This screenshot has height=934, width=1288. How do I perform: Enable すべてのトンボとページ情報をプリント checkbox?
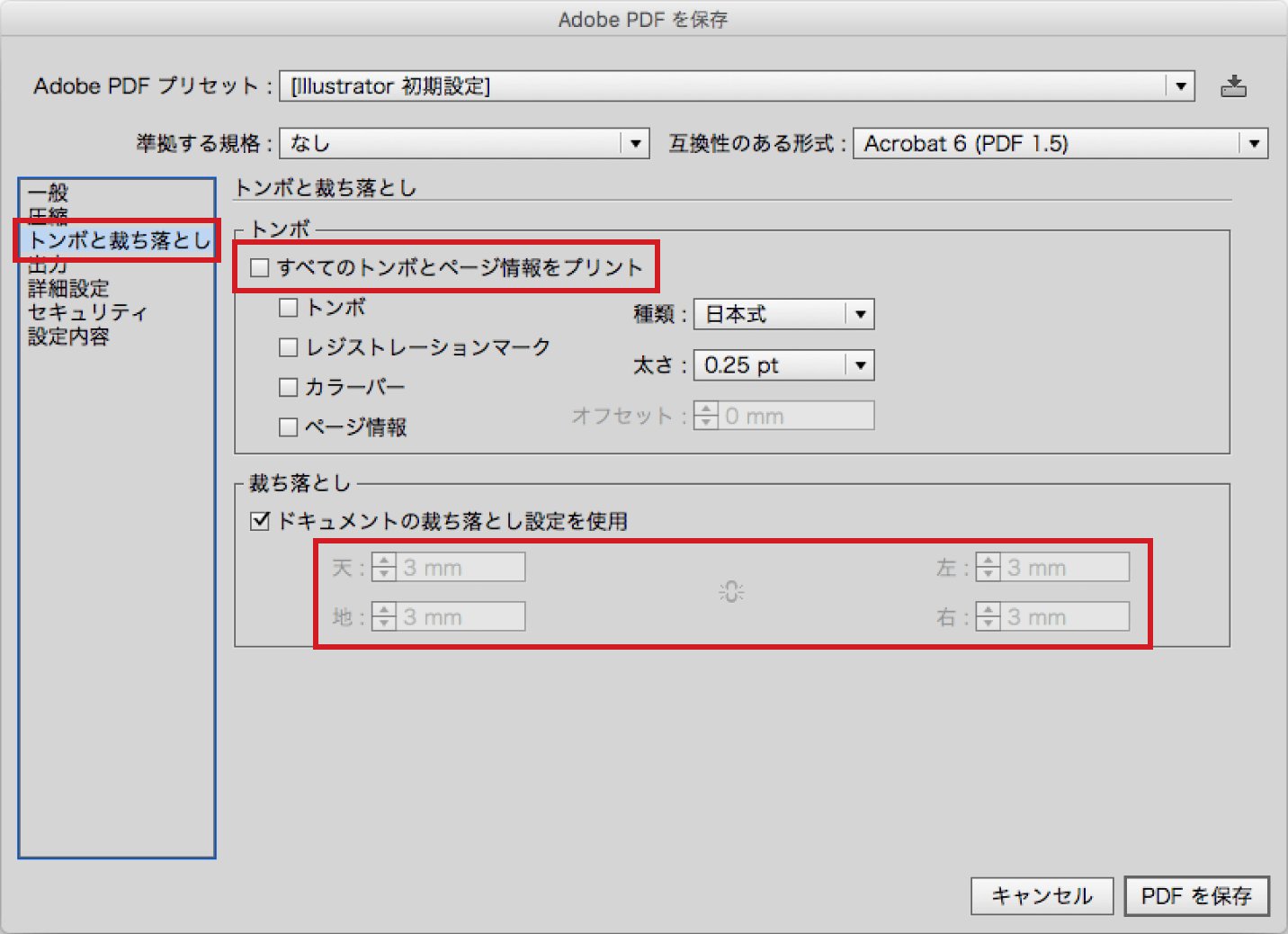tap(260, 266)
